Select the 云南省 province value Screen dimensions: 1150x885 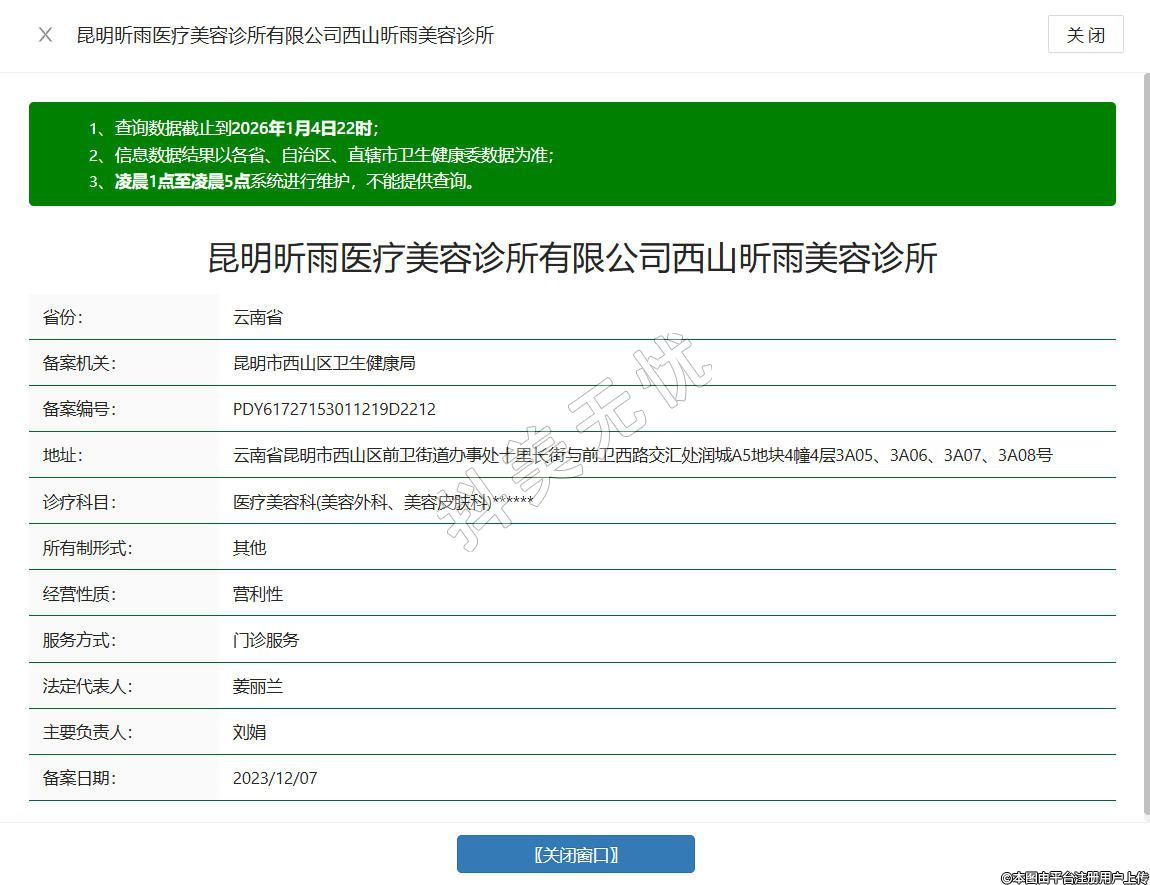pos(258,317)
